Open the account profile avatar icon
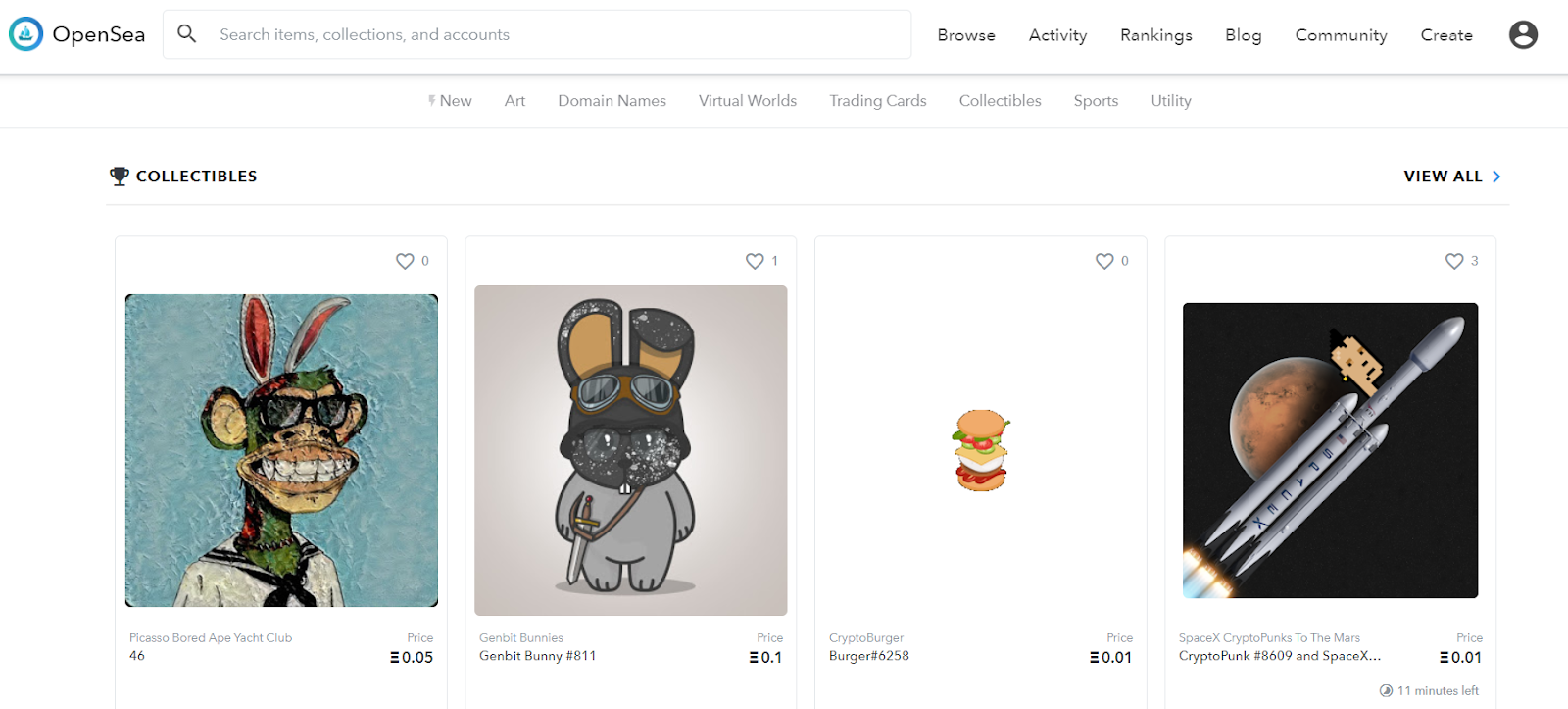 coord(1523,34)
